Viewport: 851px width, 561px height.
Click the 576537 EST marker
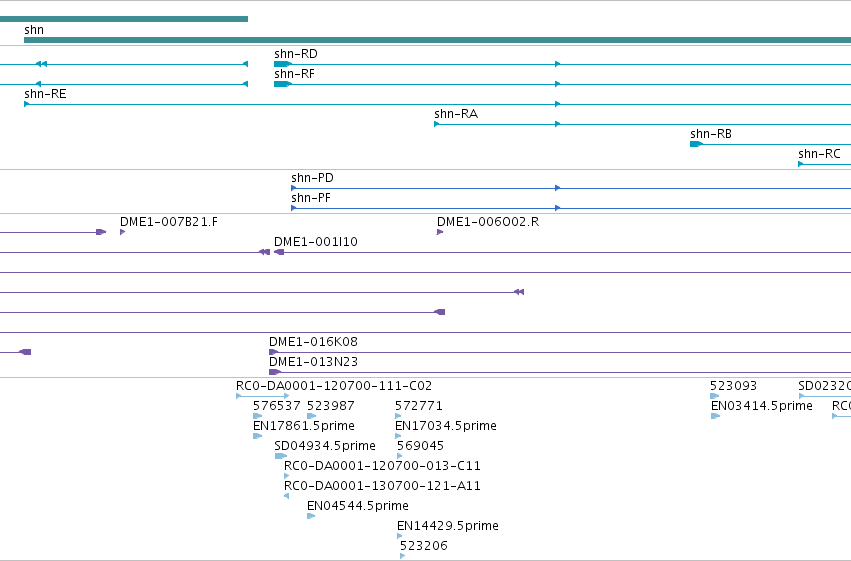[x=257, y=416]
